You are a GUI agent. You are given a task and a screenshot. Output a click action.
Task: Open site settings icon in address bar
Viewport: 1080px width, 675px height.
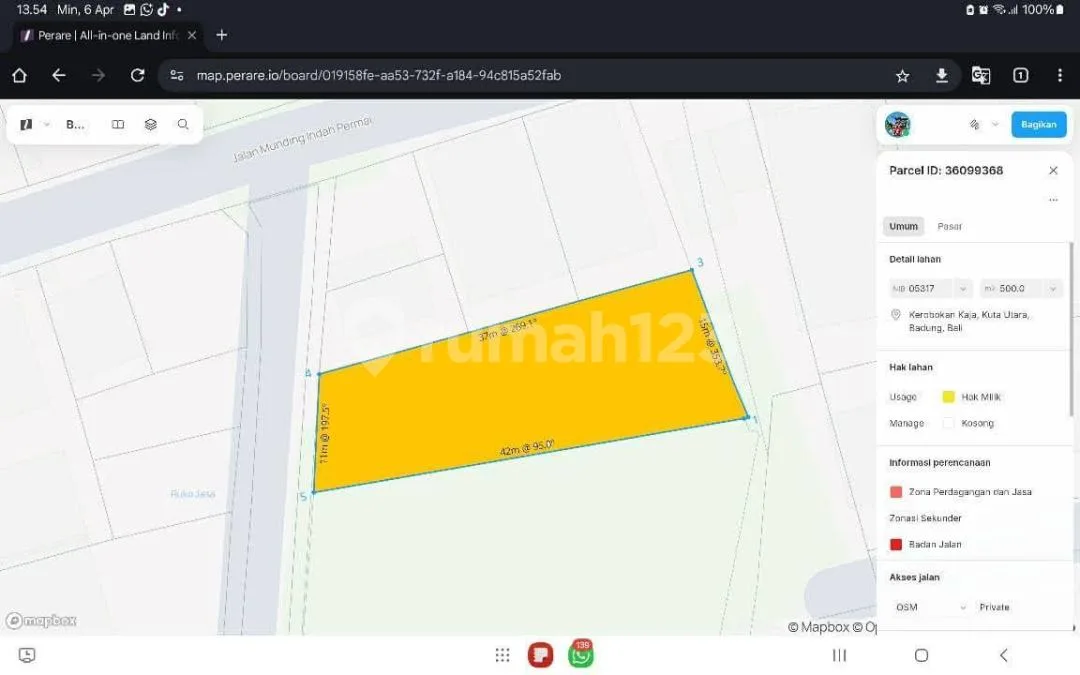[177, 76]
